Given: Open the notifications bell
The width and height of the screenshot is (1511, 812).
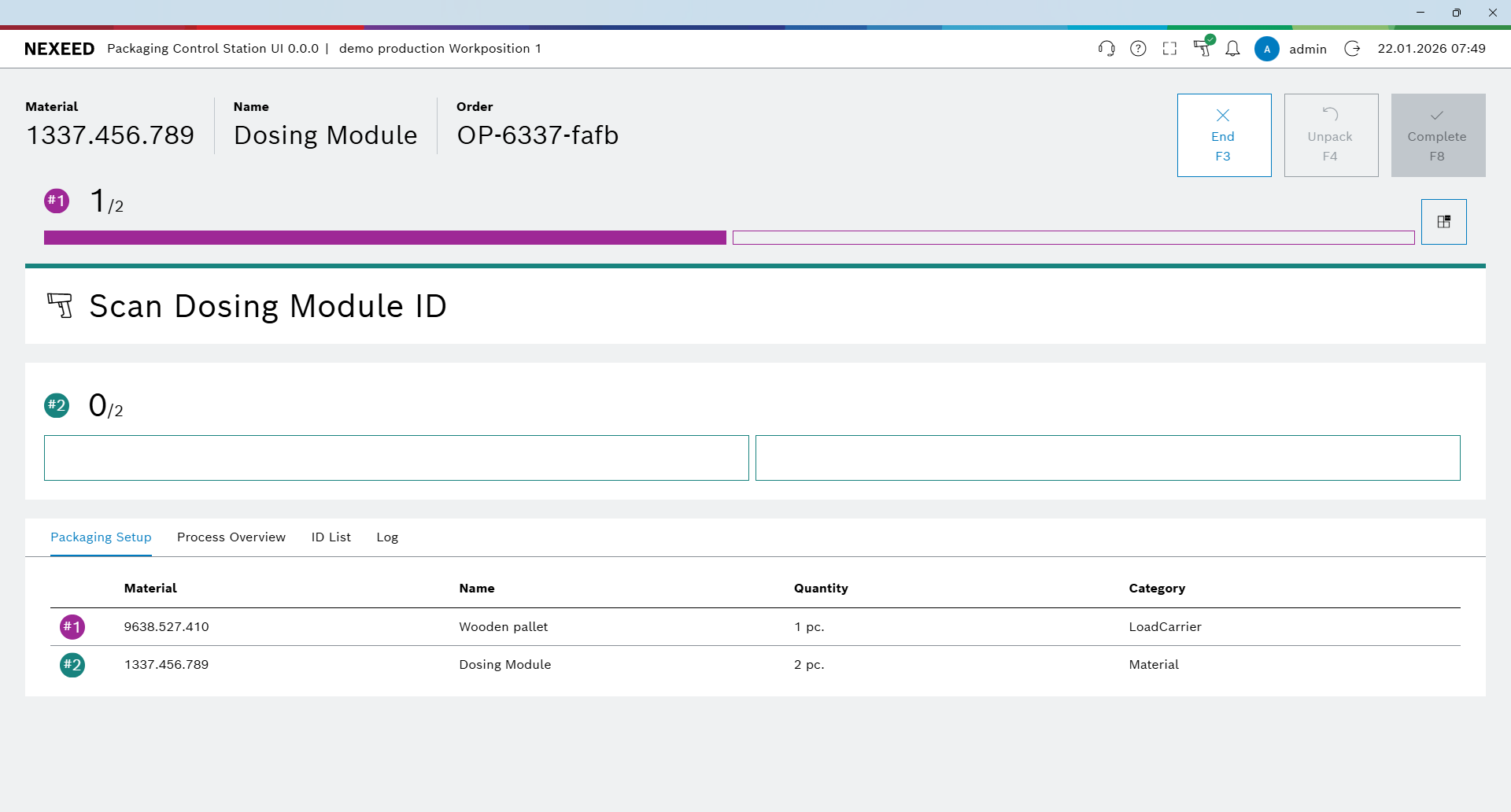Looking at the screenshot, I should click(1232, 49).
